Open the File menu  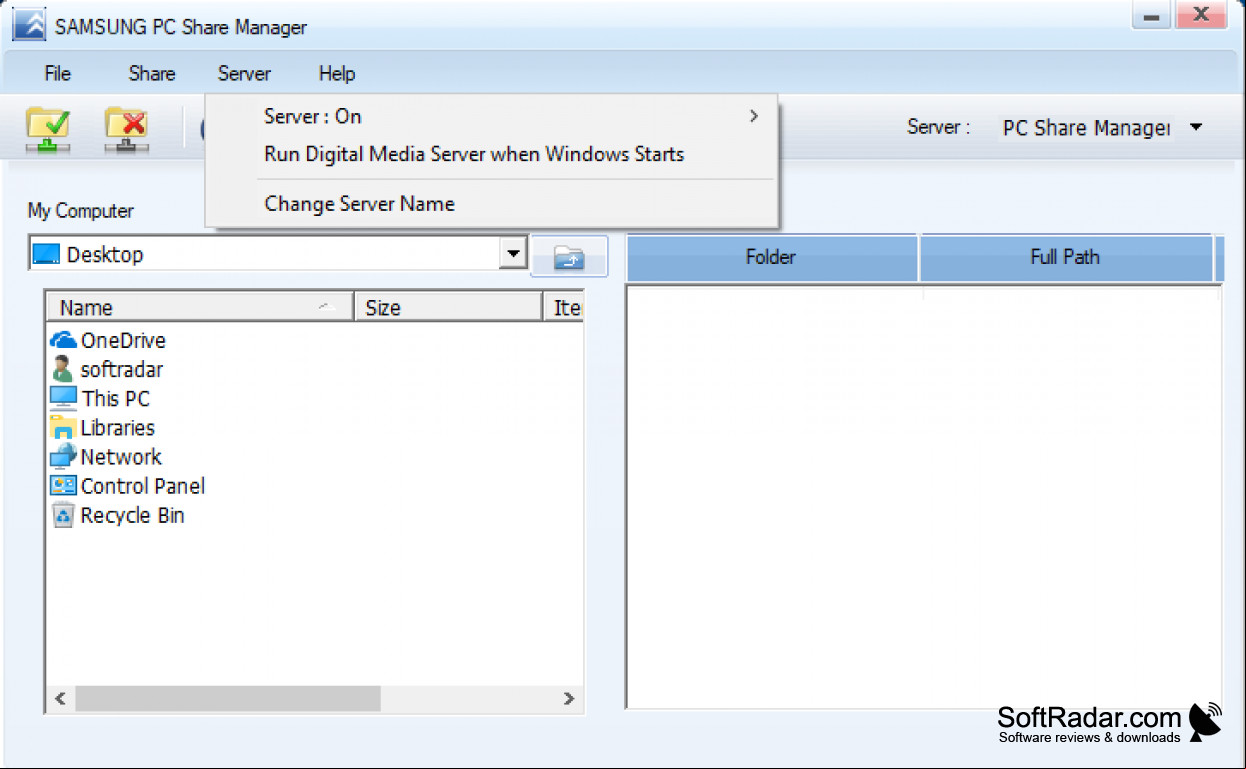pyautogui.click(x=58, y=73)
